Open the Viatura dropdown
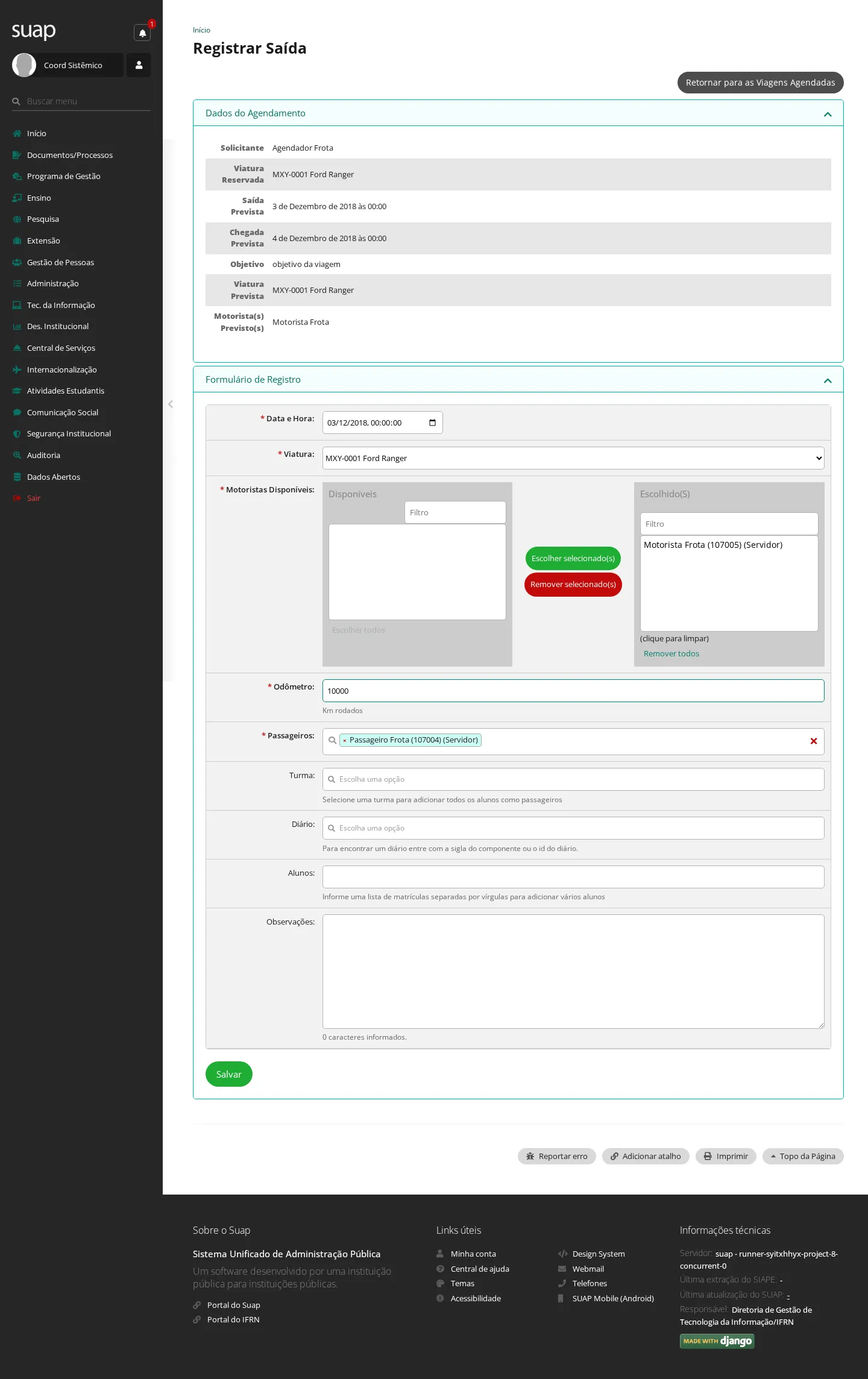Viewport: 868px width, 1379px height. point(573,458)
